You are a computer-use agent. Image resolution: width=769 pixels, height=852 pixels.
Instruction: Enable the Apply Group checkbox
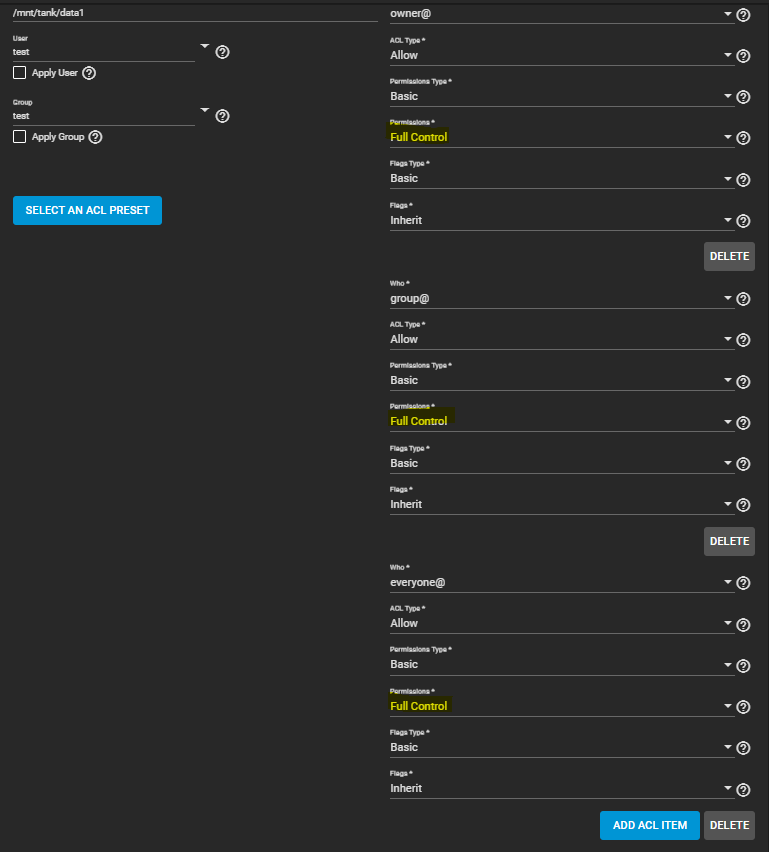pyautogui.click(x=19, y=136)
